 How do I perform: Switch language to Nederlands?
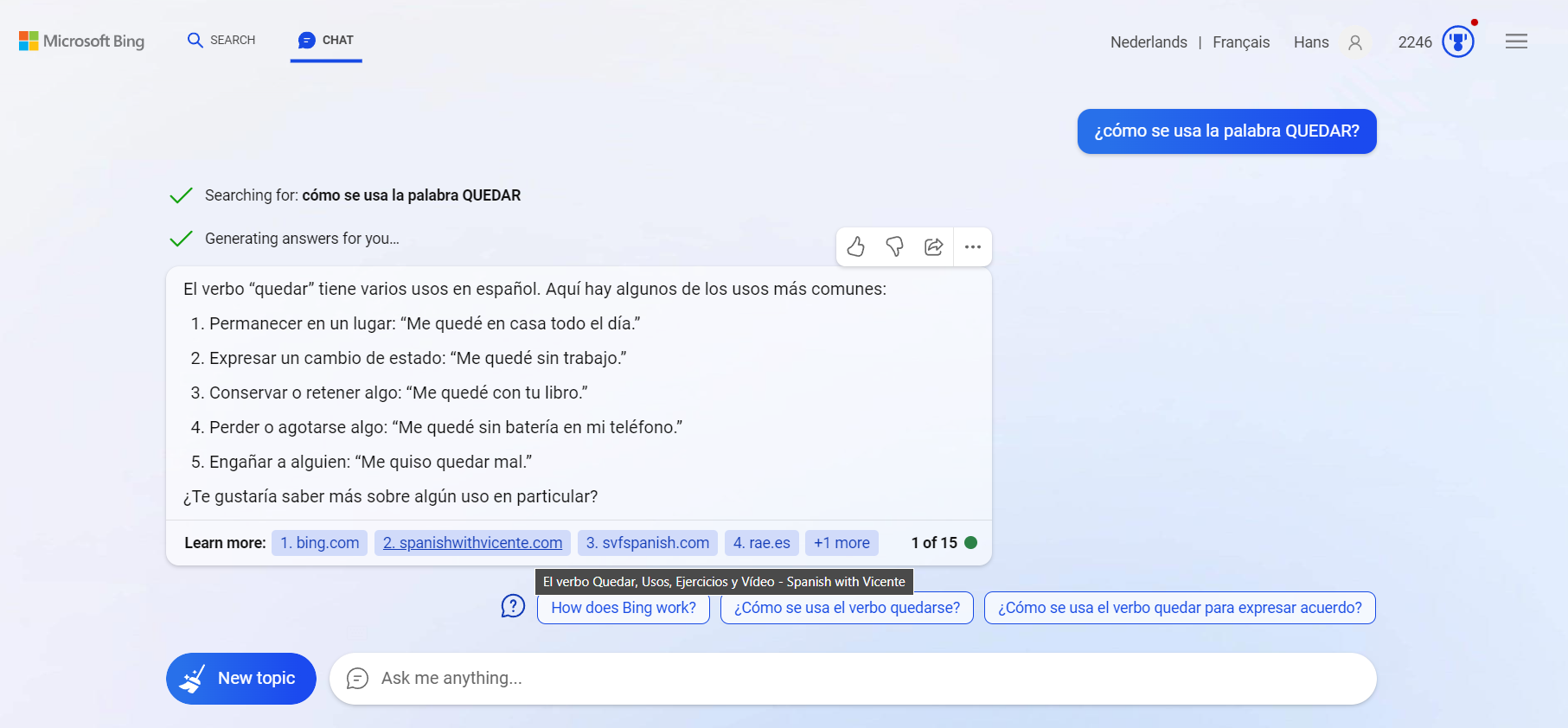pyautogui.click(x=1149, y=42)
